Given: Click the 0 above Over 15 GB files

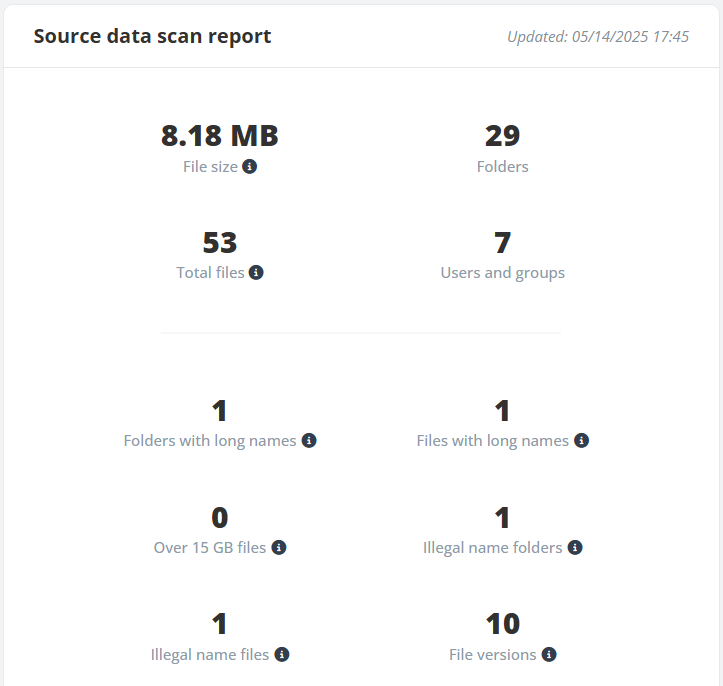Looking at the screenshot, I should tap(219, 517).
